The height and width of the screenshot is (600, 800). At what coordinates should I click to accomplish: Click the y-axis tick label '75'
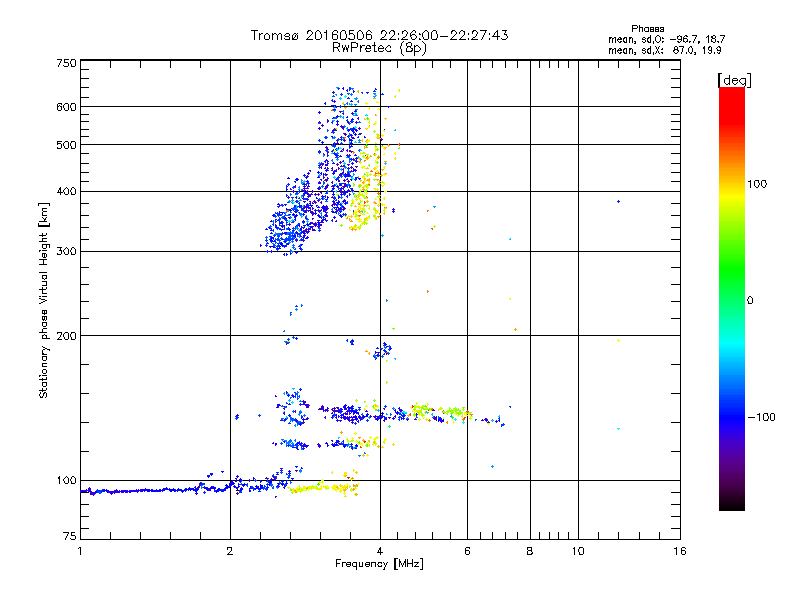click(x=70, y=536)
